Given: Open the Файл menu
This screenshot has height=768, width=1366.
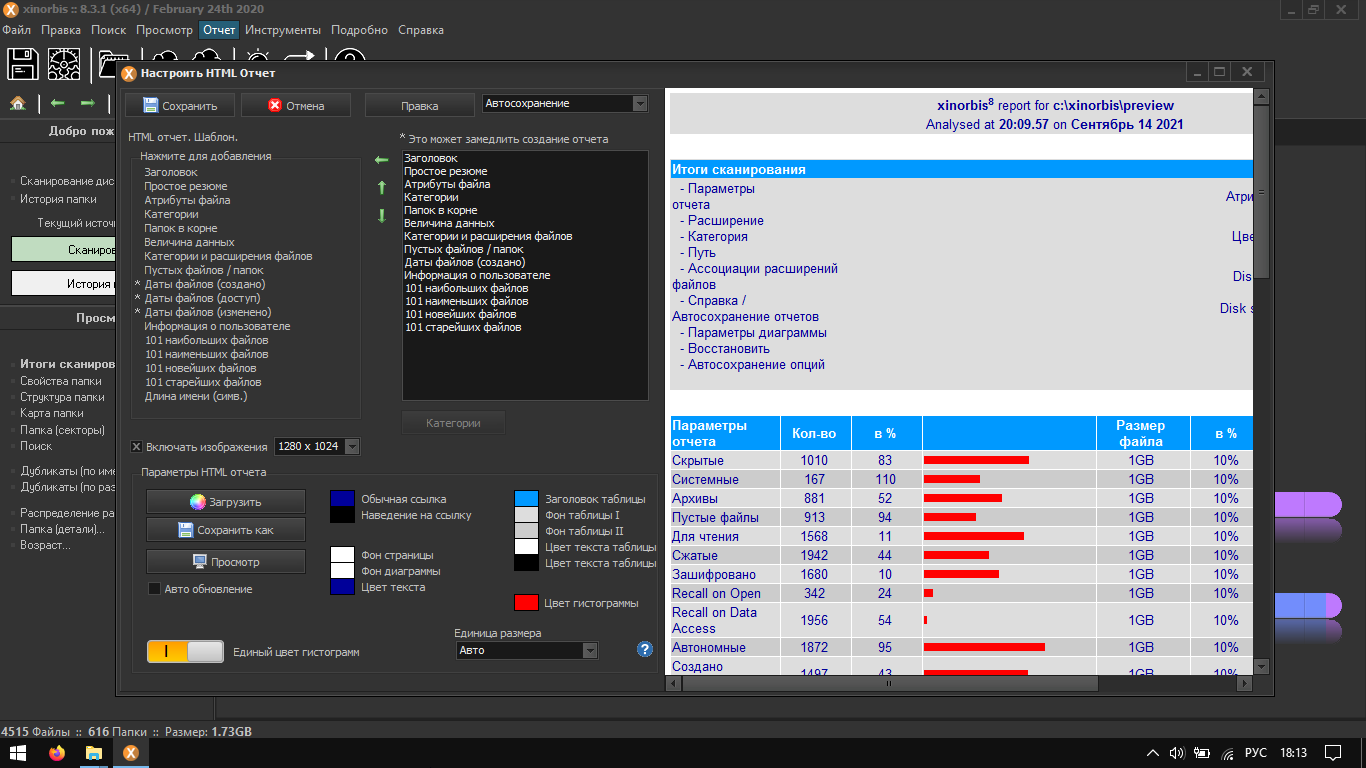Looking at the screenshot, I should pos(17,30).
